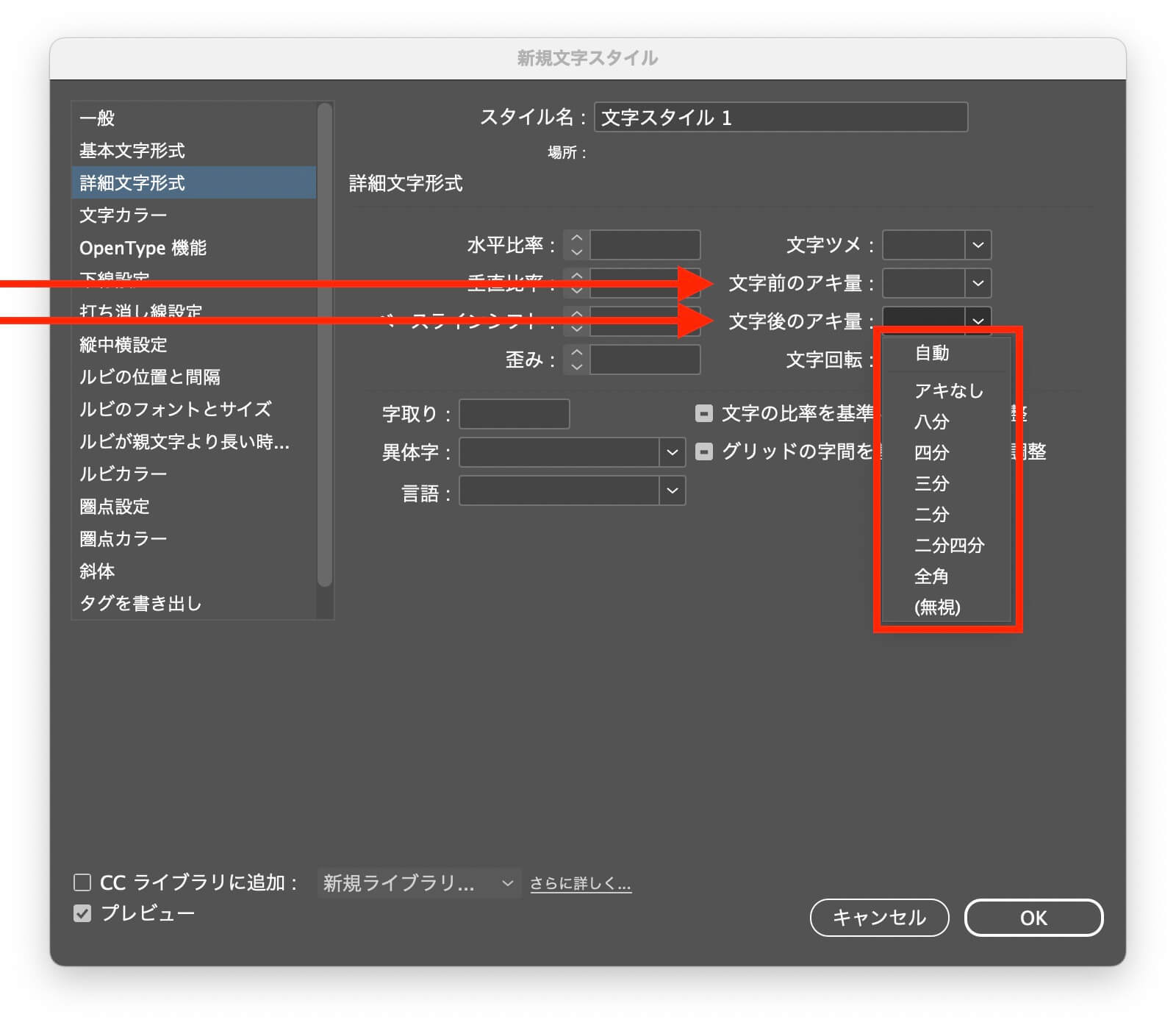Select 自動 from the spacing menu
1176x1028 pixels.
coord(932,354)
